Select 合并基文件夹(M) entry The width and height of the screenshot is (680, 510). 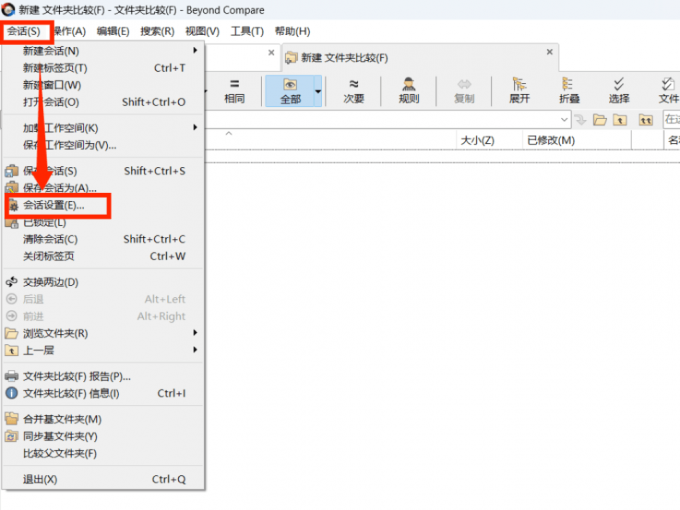pyautogui.click(x=103, y=419)
